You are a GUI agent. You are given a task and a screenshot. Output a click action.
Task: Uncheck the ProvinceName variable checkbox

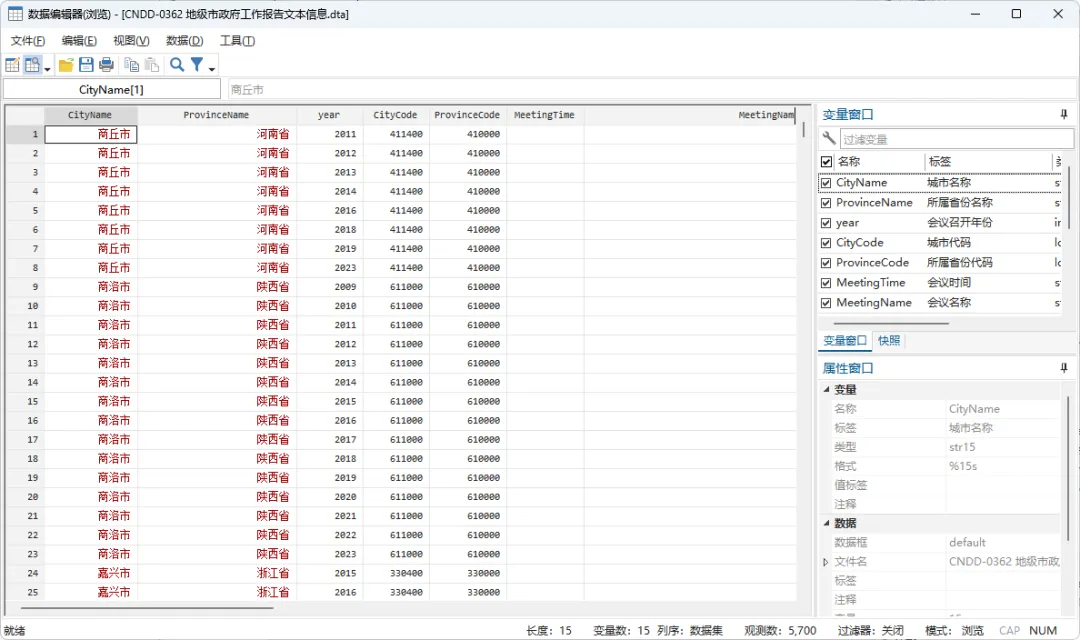point(826,203)
